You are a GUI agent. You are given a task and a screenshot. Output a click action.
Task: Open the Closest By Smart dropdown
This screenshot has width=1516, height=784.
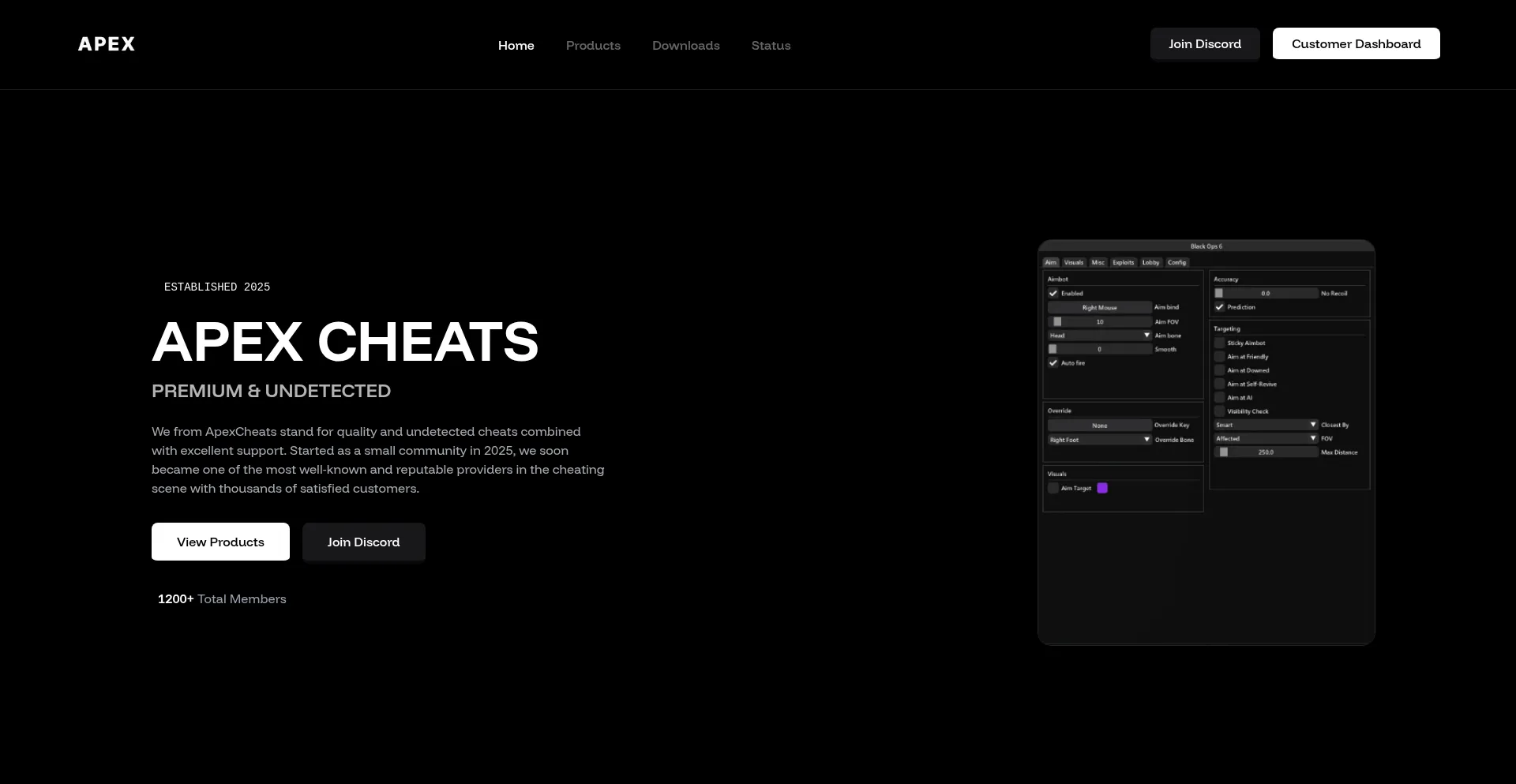1266,425
